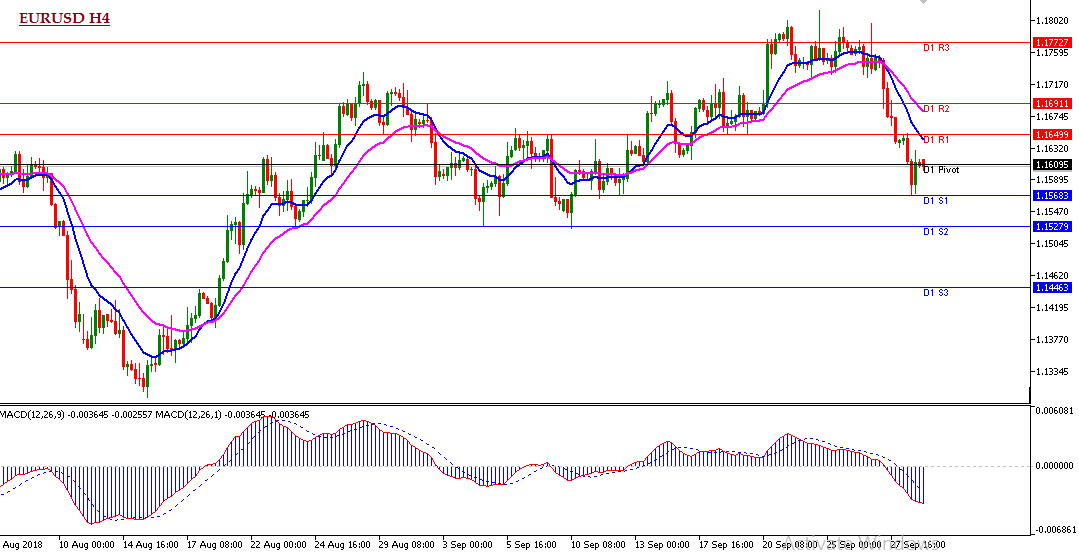The width and height of the screenshot is (1079, 553).
Task: Click the red 1.16911 price tag
Action: click(1054, 103)
